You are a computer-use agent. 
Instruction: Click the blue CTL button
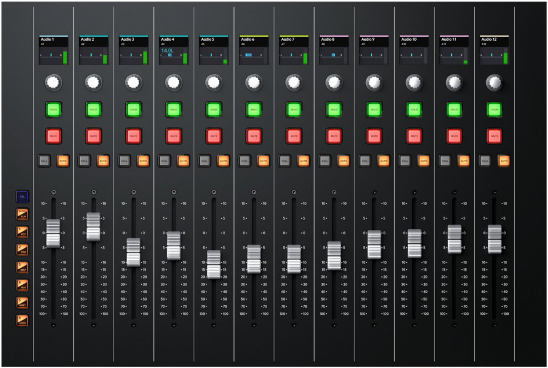coord(22,197)
